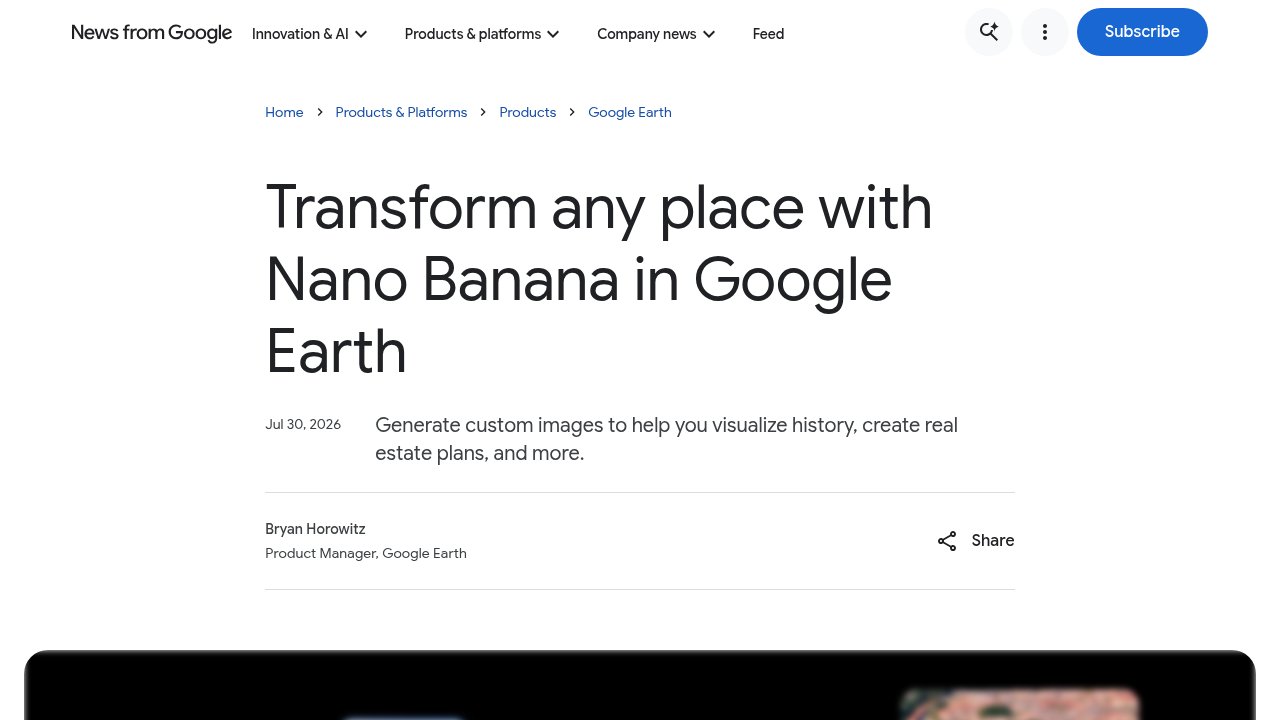Expand the Company news menu
The height and width of the screenshot is (720, 1280).
click(x=656, y=34)
